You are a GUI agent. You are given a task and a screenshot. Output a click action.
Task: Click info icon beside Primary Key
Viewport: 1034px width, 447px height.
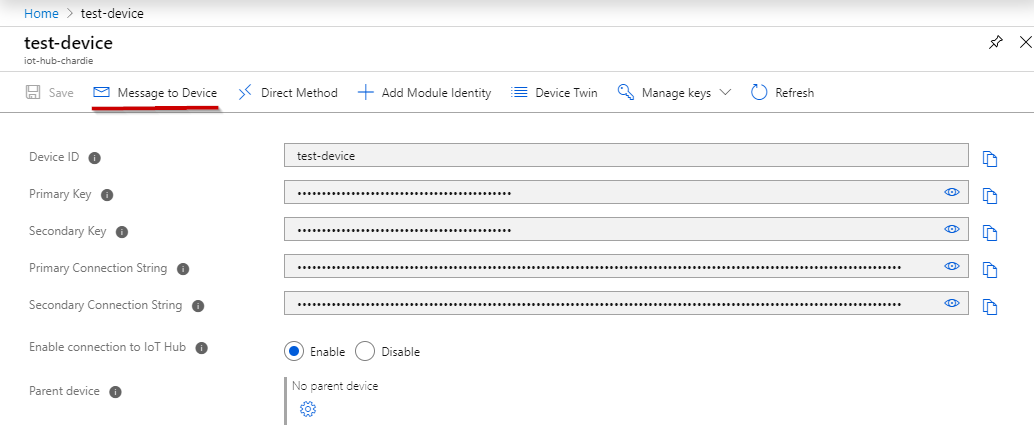(107, 195)
